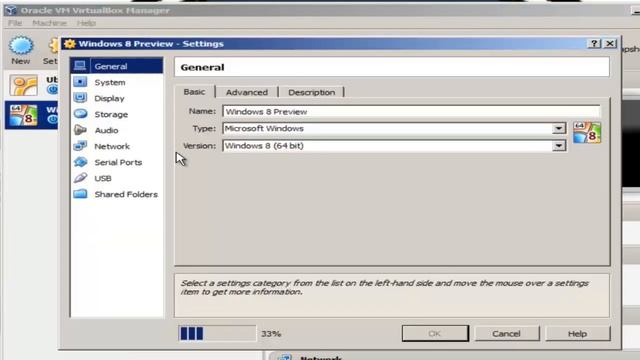Click the Display category icon
The image size is (640, 360).
pyautogui.click(x=80, y=98)
